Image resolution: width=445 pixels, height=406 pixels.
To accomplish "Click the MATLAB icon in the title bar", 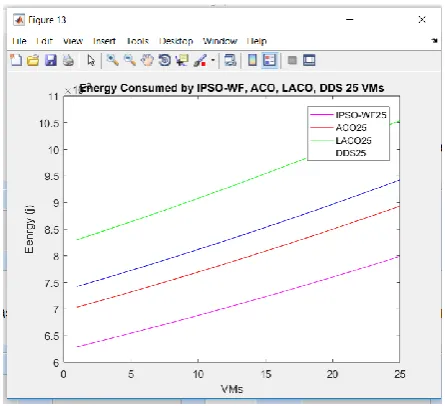I will click(19, 20).
